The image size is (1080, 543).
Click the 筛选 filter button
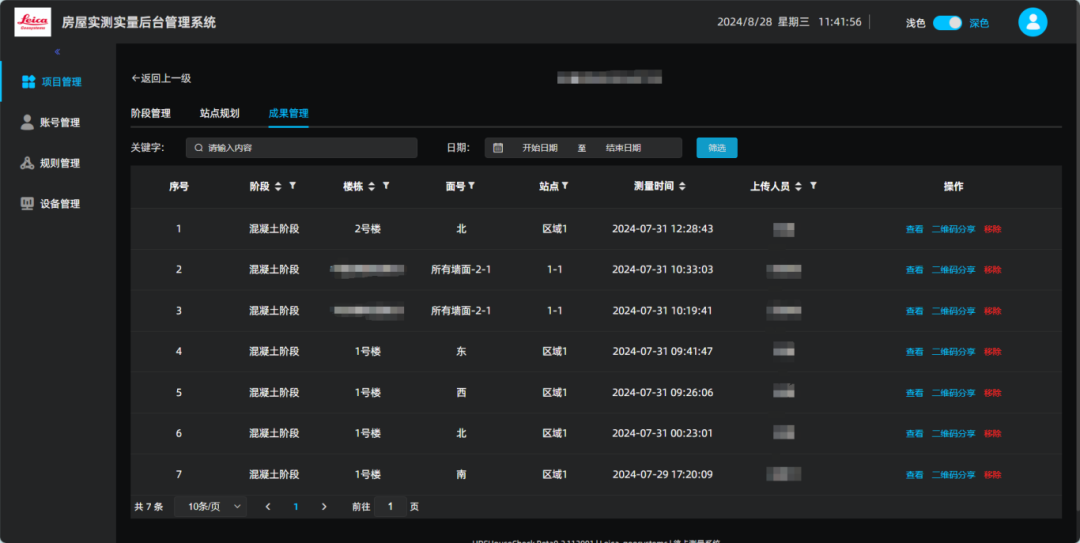click(717, 148)
